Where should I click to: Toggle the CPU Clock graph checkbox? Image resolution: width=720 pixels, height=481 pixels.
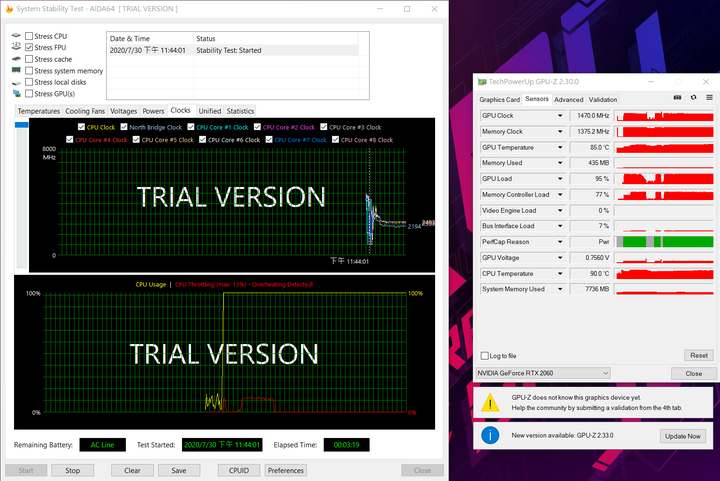click(x=81, y=127)
